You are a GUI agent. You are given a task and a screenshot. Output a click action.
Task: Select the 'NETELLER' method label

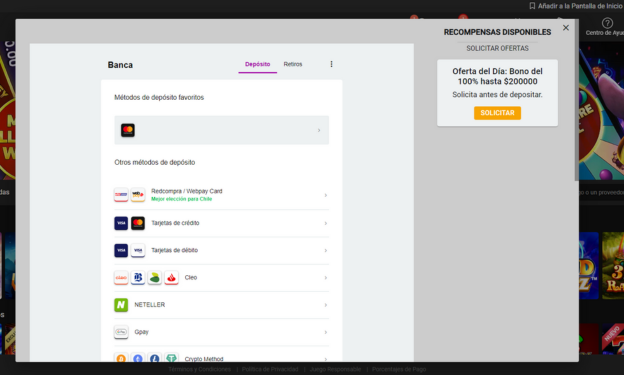coord(150,305)
